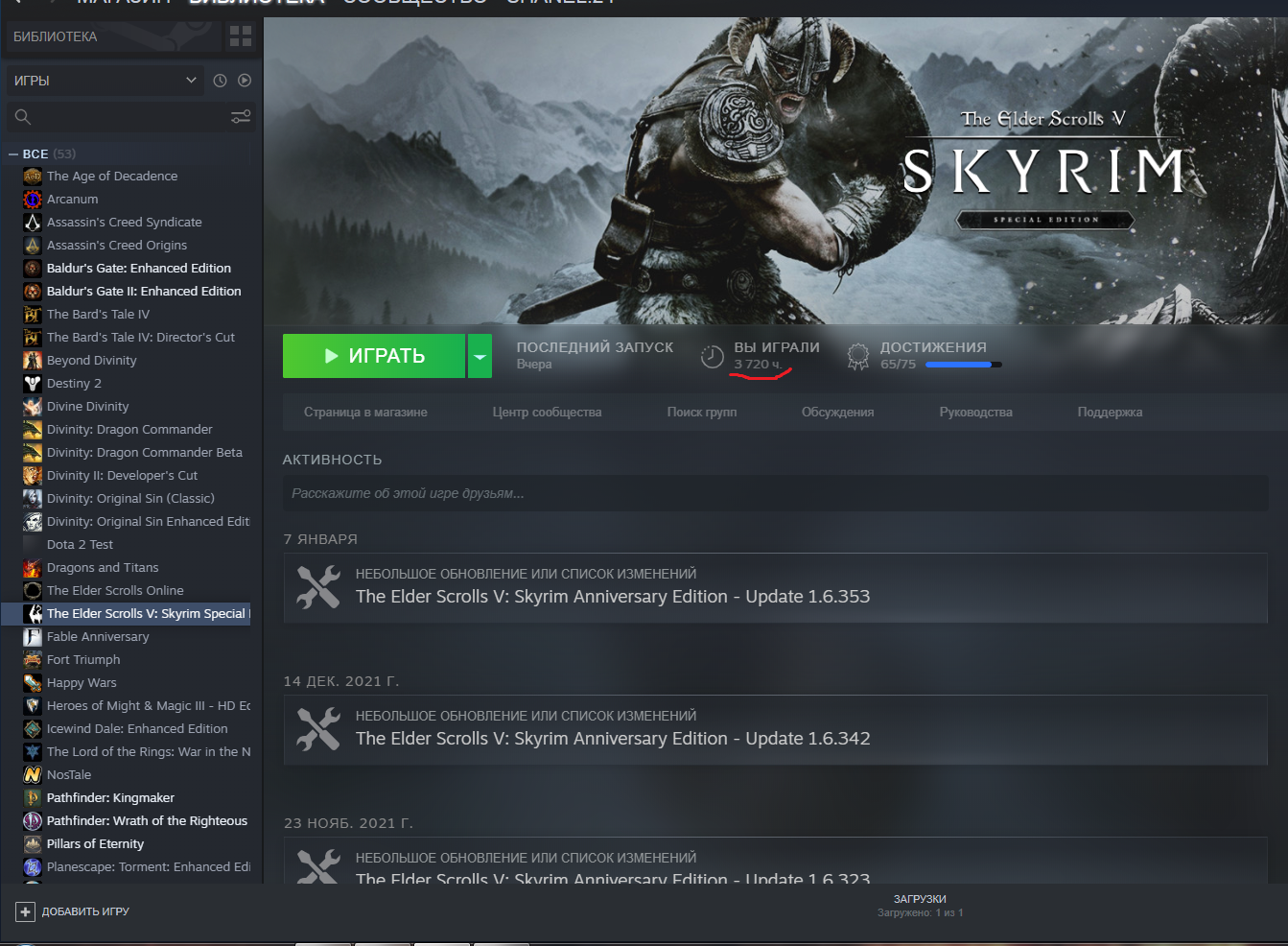1288x946 pixels.
Task: Click the recent activity clock icon
Action: coord(220,81)
